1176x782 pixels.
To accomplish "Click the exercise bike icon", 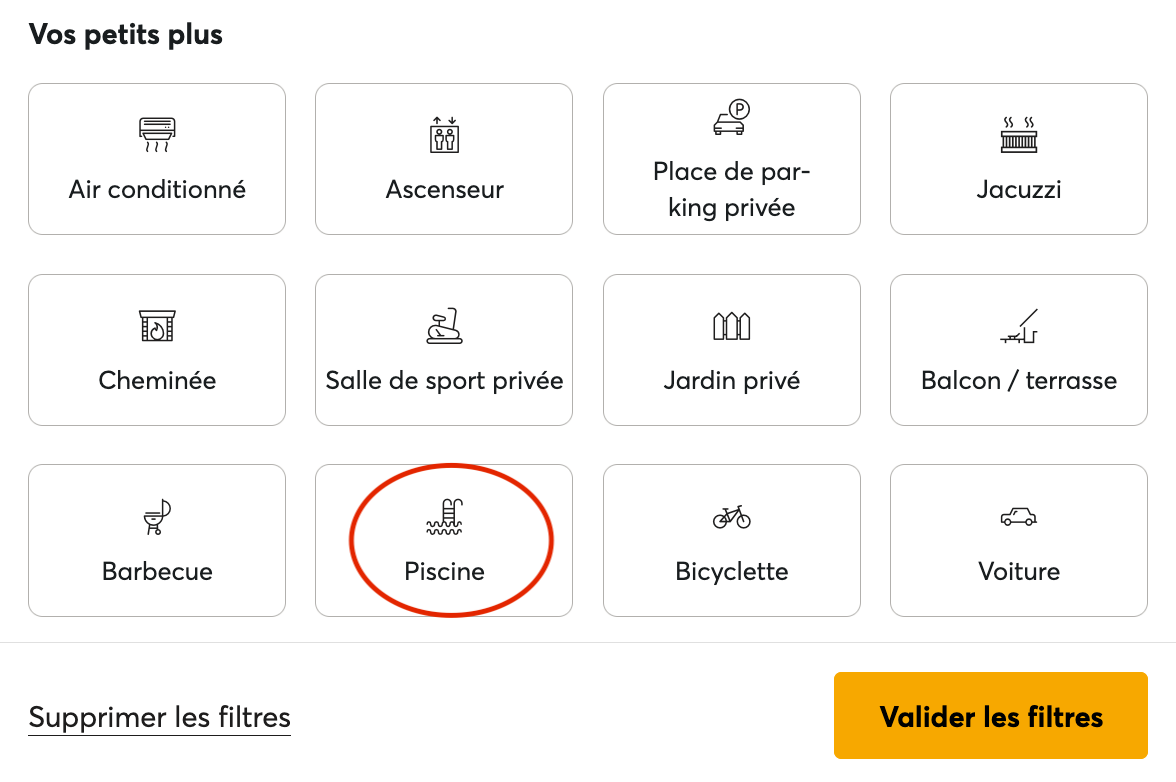I will (444, 326).
